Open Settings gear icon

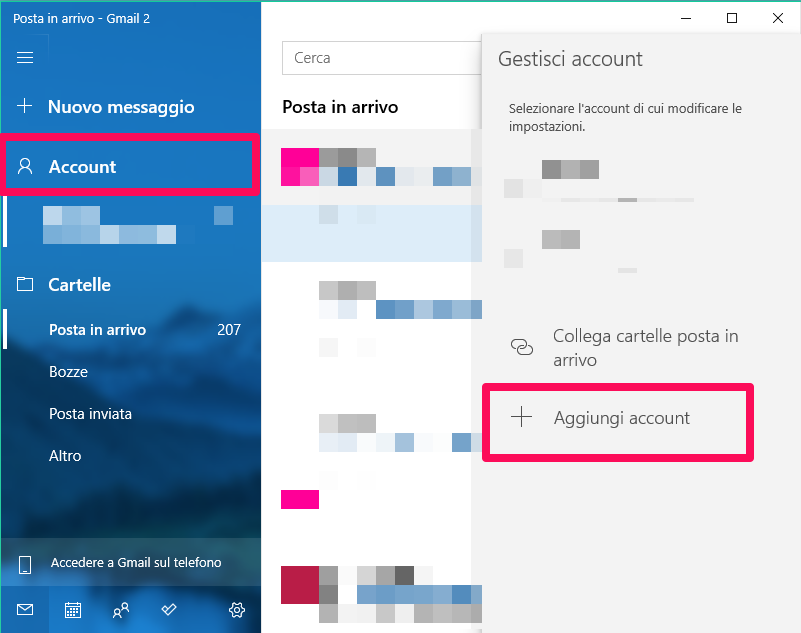pos(237,610)
